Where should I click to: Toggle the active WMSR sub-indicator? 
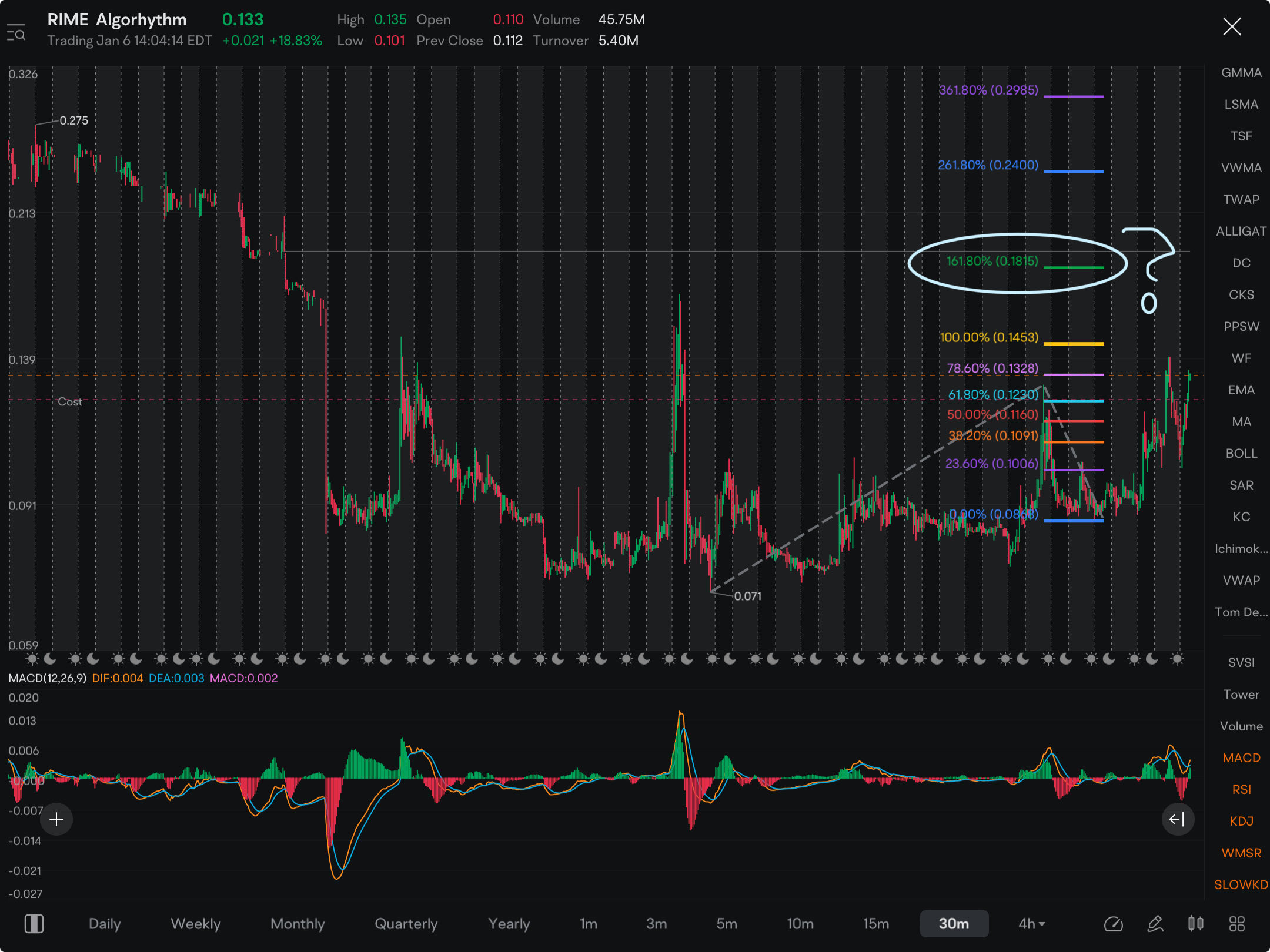[x=1241, y=853]
